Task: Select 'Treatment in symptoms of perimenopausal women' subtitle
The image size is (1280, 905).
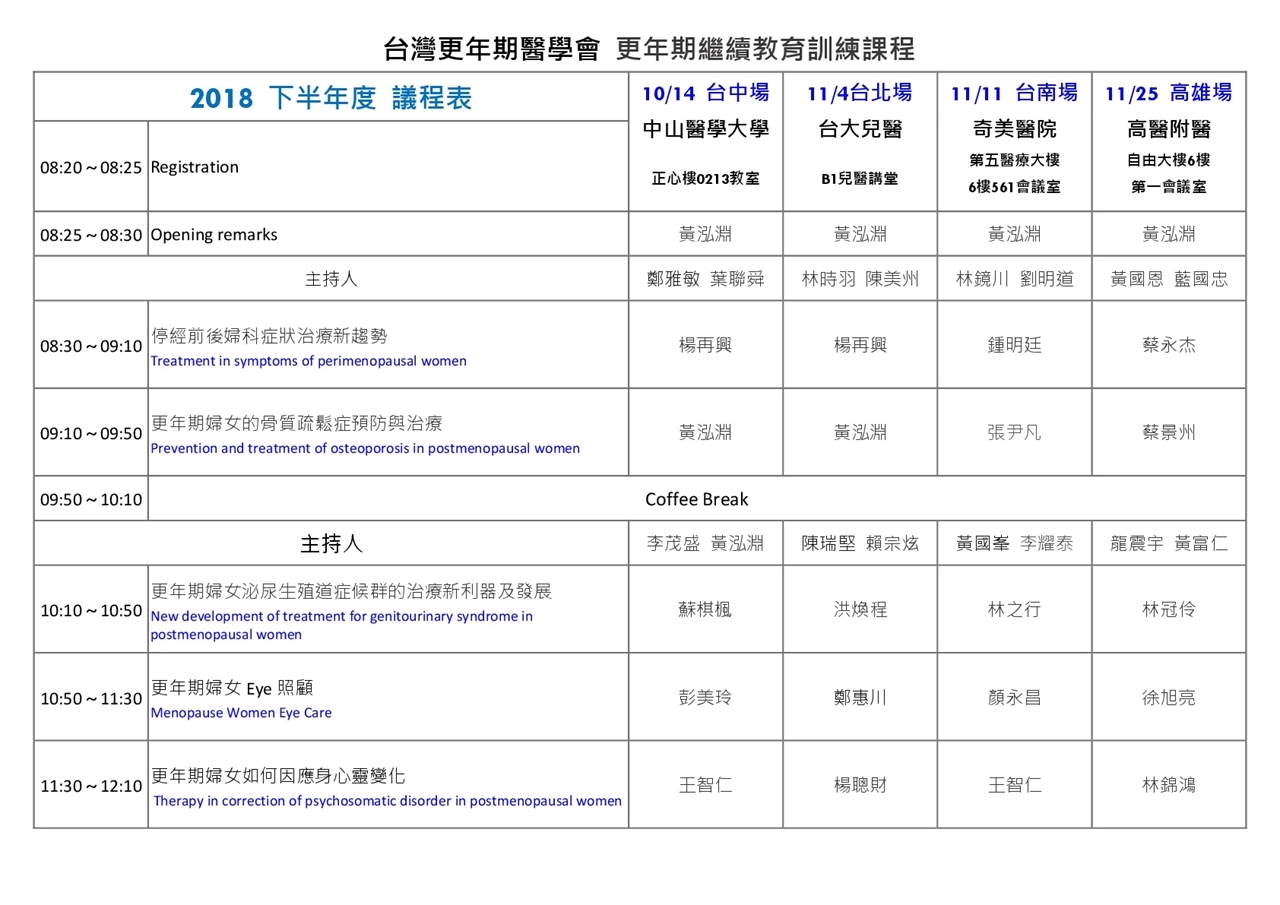Action: [308, 361]
